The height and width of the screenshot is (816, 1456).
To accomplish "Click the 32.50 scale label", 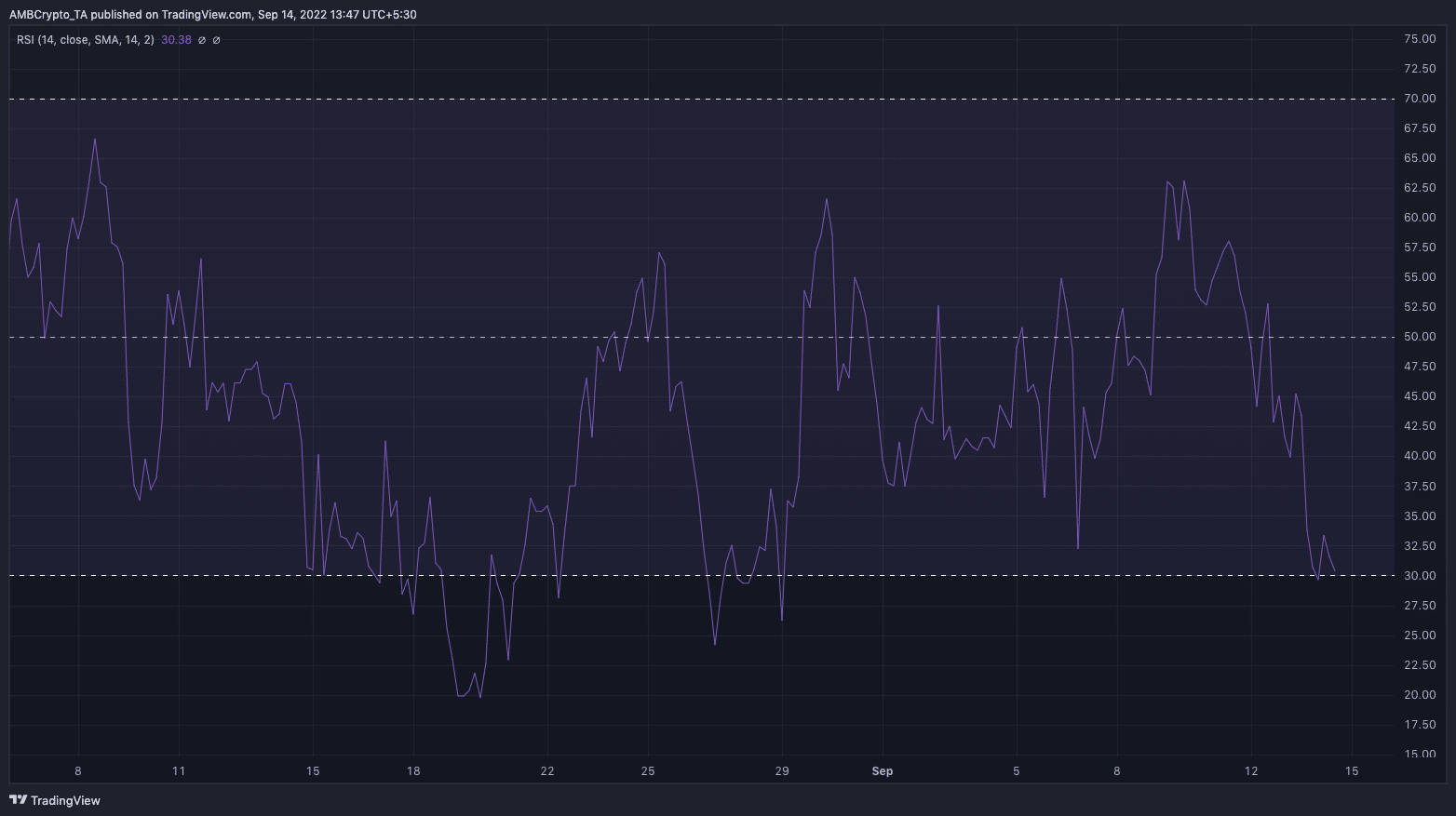I will (x=1420, y=546).
